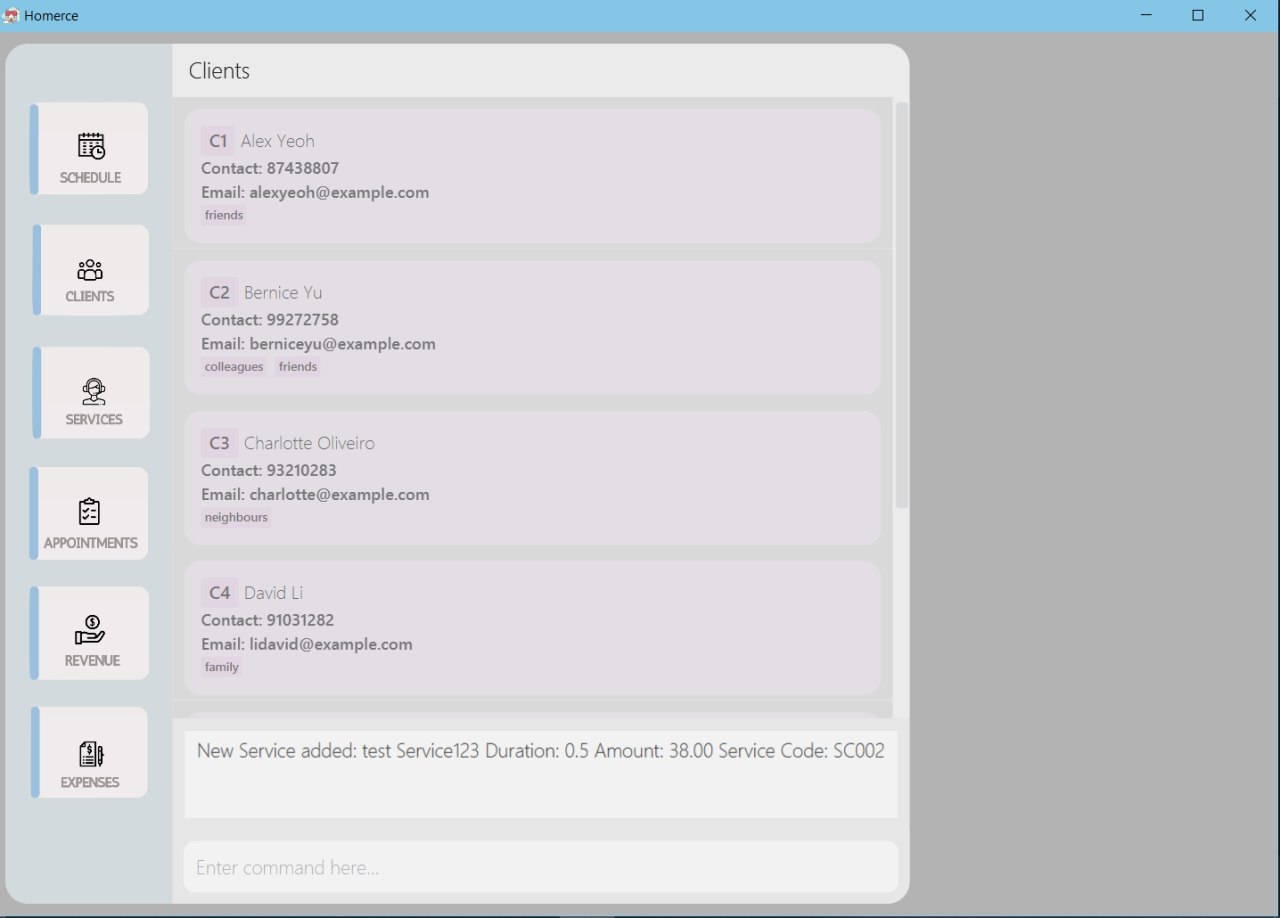Click the 'colleagues' tag on Bernice Yu
This screenshot has width=1280, height=918.
pyautogui.click(x=234, y=367)
